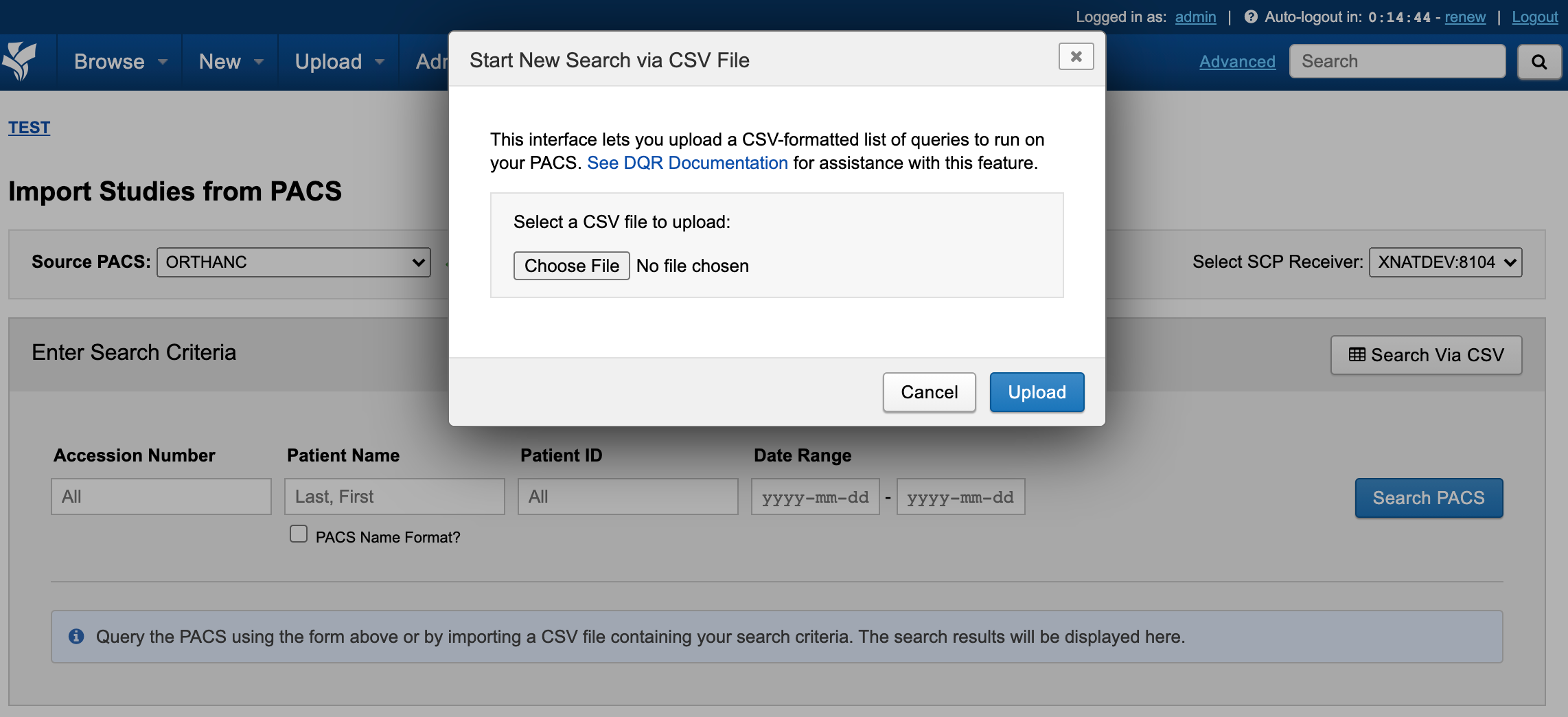The height and width of the screenshot is (717, 1568).
Task: Click the auto-logout help question icon
Action: tap(1251, 17)
